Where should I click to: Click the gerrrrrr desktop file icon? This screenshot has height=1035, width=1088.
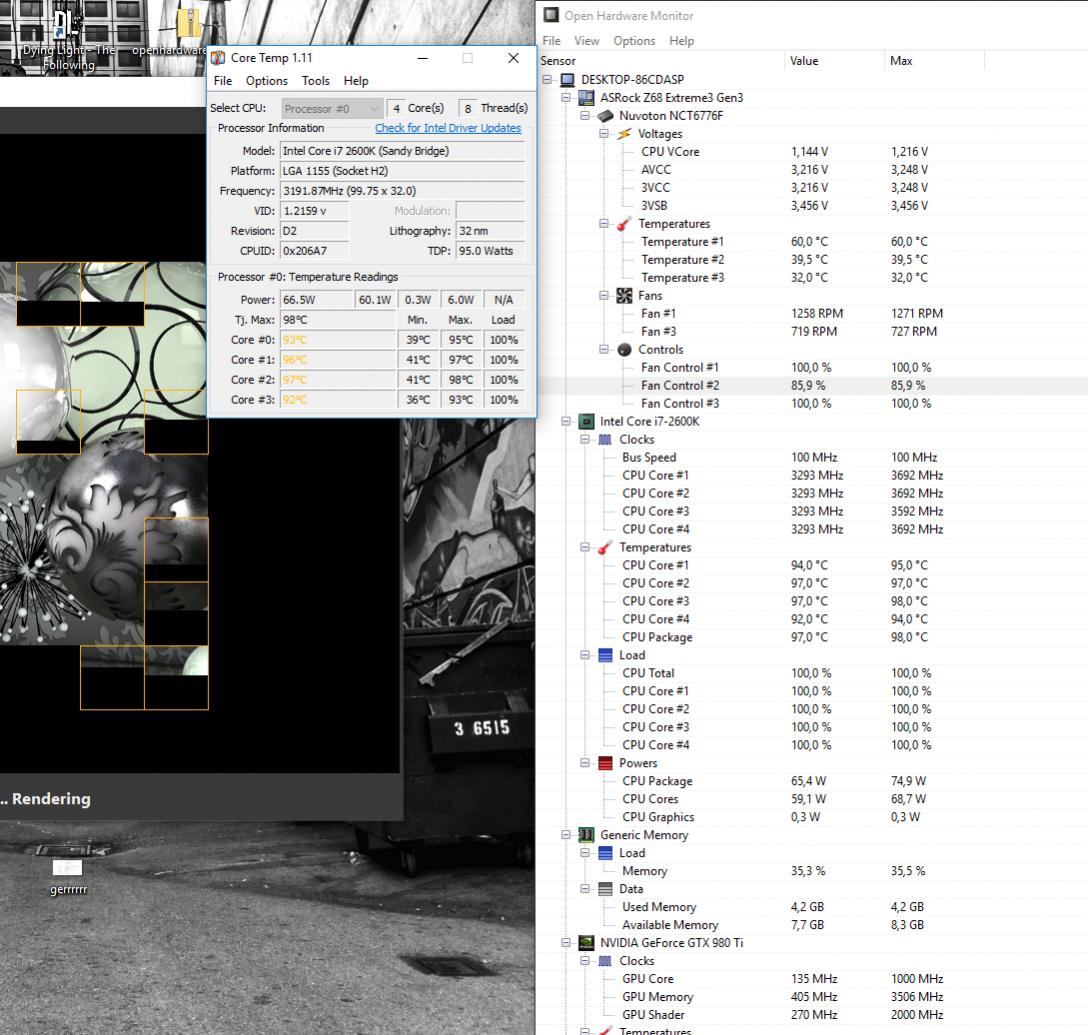point(68,866)
